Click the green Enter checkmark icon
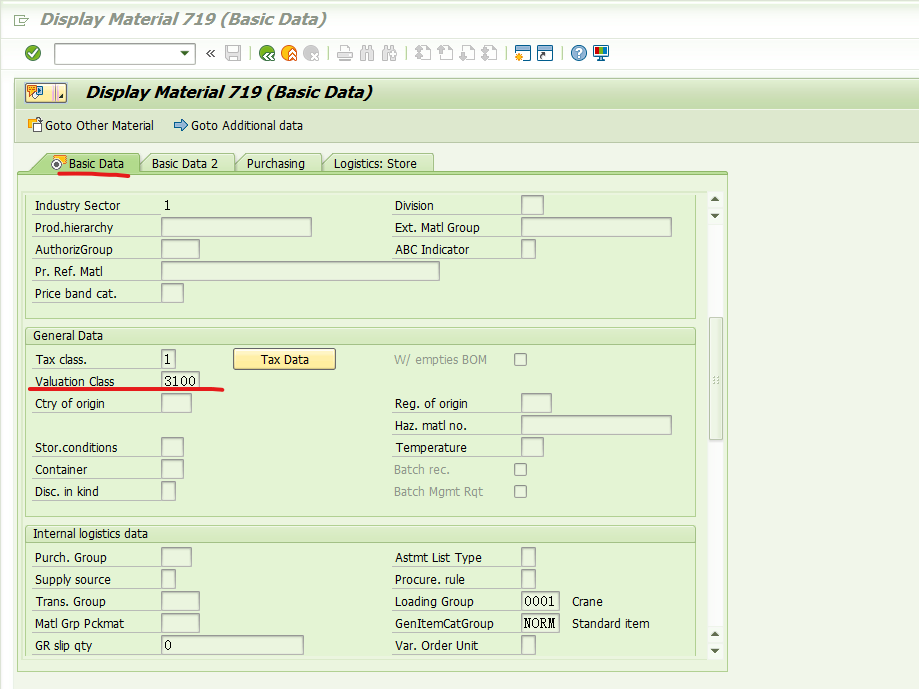The image size is (919, 689). [x=33, y=53]
